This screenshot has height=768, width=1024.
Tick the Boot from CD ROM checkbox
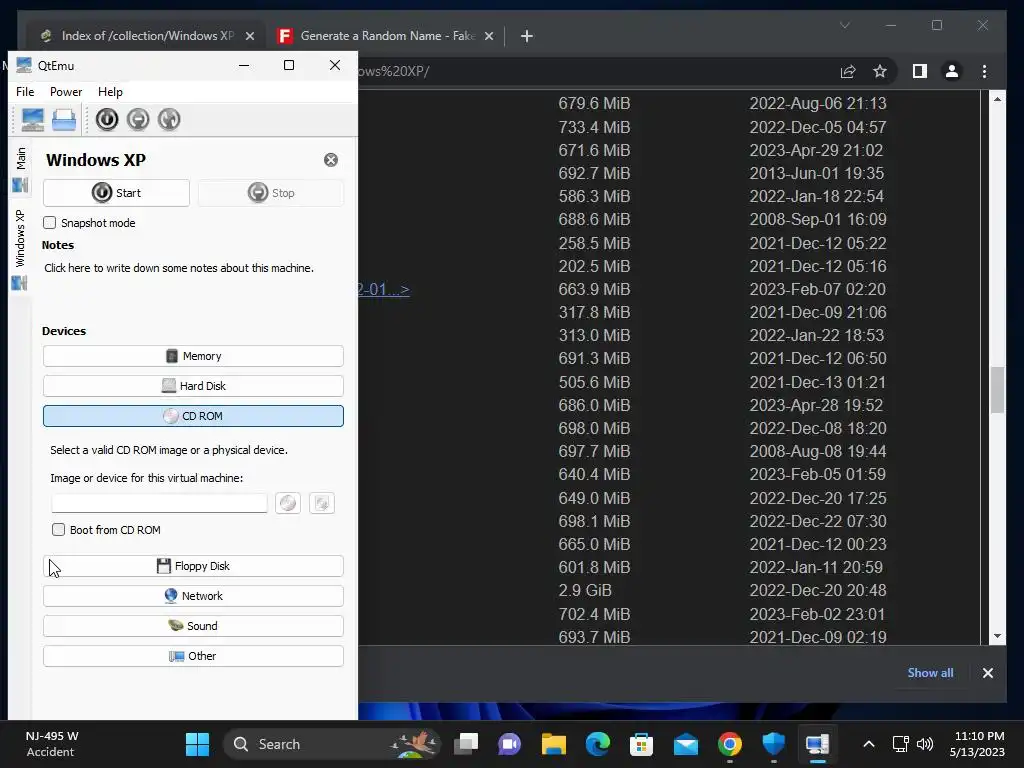coord(59,530)
